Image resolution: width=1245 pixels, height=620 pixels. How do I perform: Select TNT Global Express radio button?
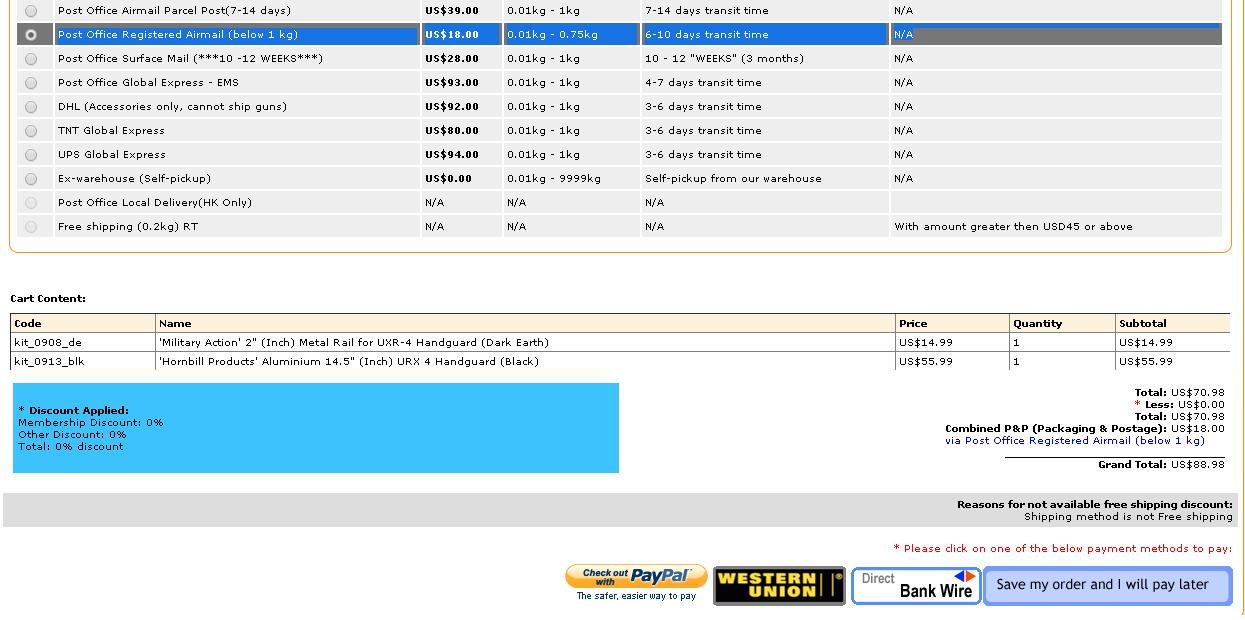click(x=31, y=131)
